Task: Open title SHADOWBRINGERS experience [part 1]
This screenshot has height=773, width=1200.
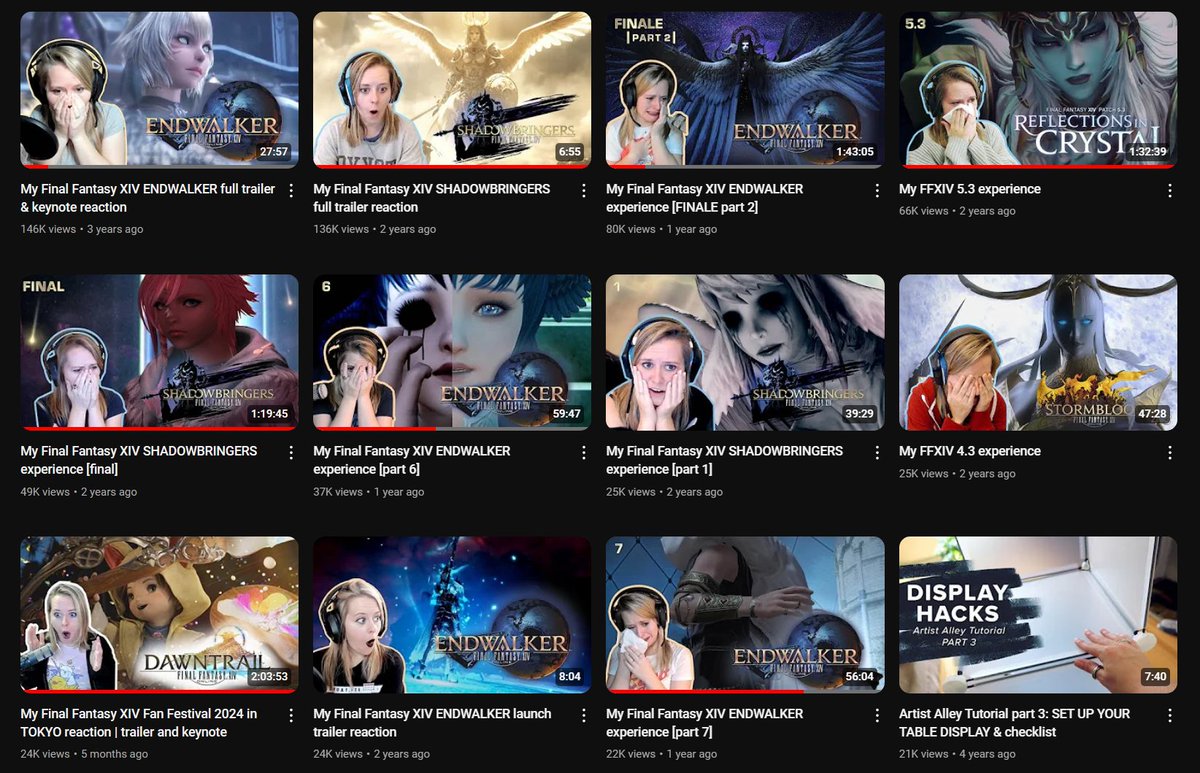Action: [725, 460]
